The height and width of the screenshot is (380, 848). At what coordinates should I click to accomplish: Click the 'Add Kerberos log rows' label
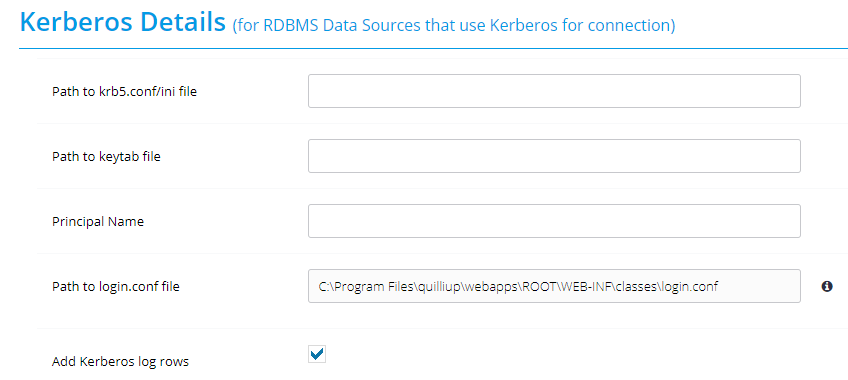[x=120, y=362]
